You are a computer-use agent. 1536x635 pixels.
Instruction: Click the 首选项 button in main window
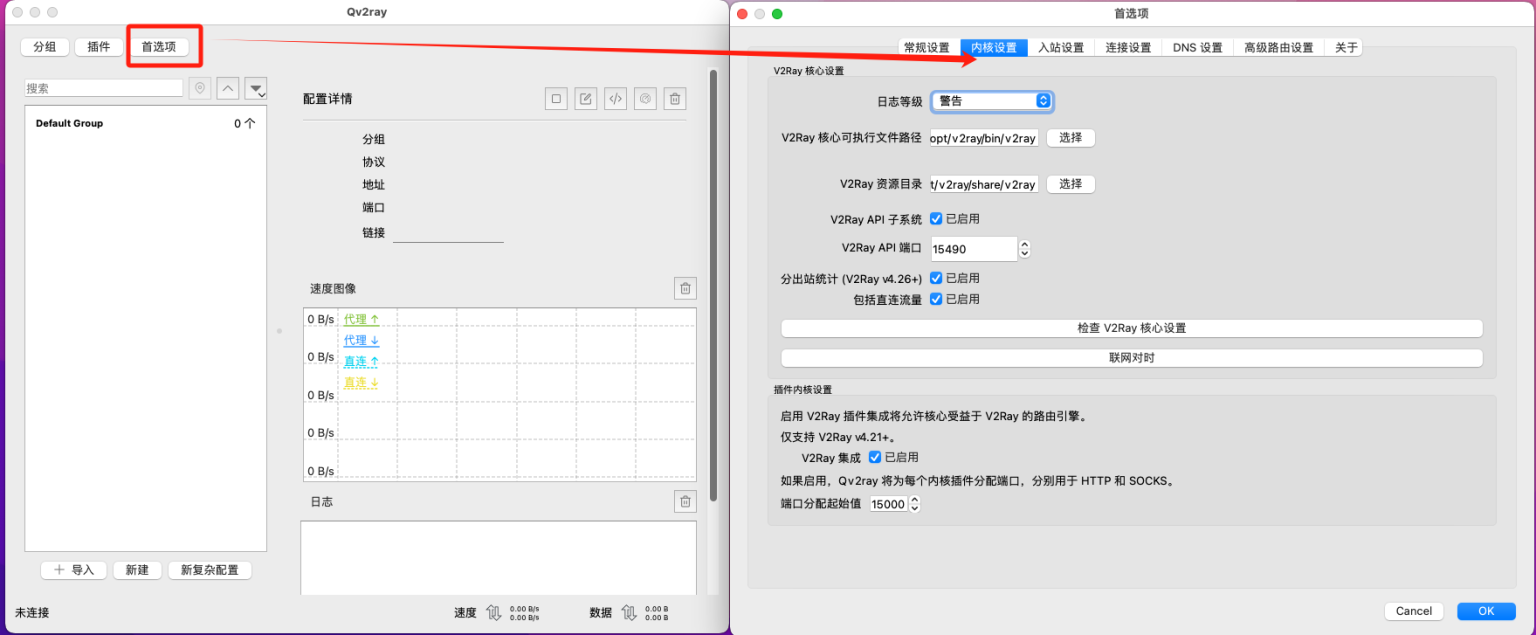click(159, 47)
